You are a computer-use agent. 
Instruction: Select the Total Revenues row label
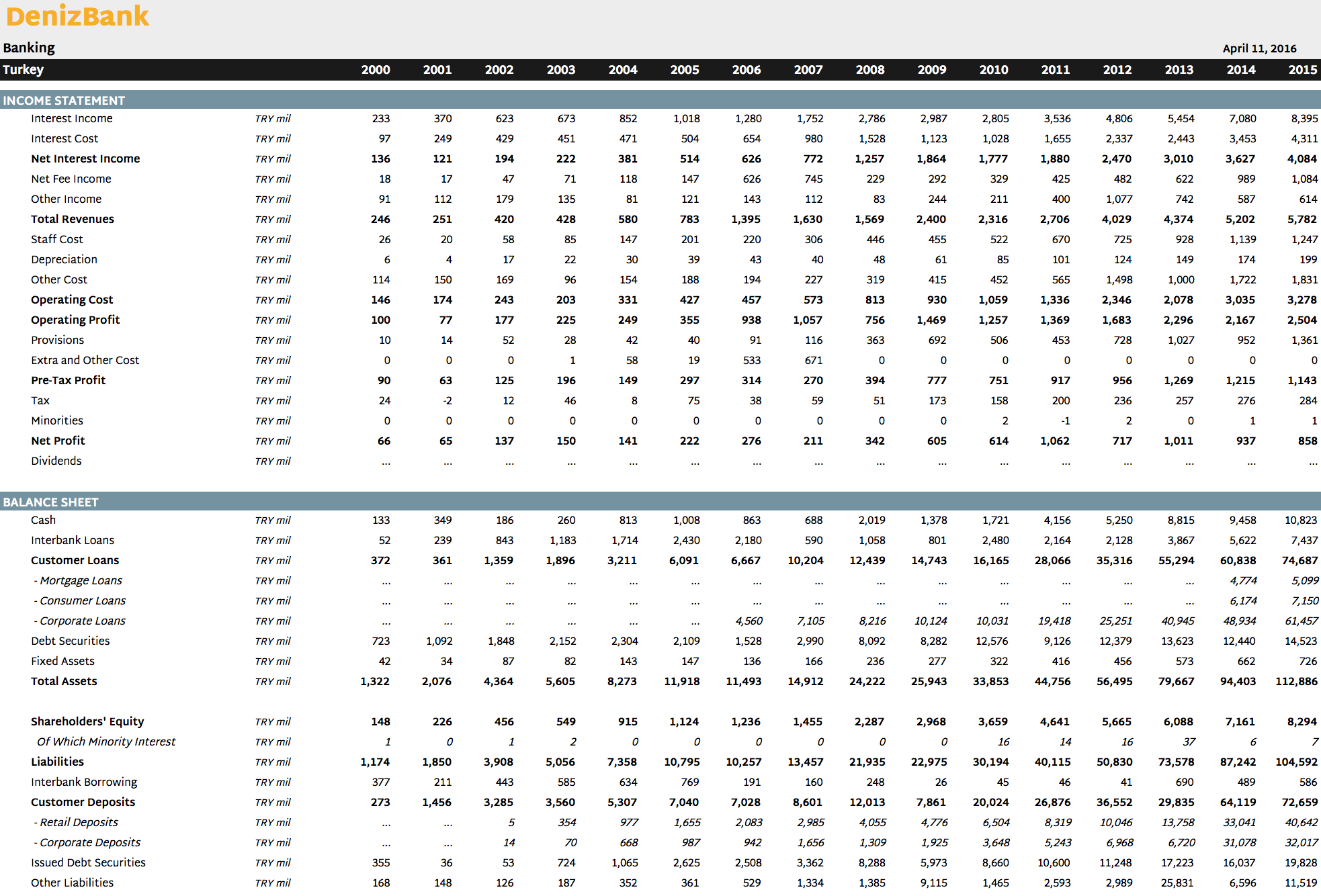(73, 219)
